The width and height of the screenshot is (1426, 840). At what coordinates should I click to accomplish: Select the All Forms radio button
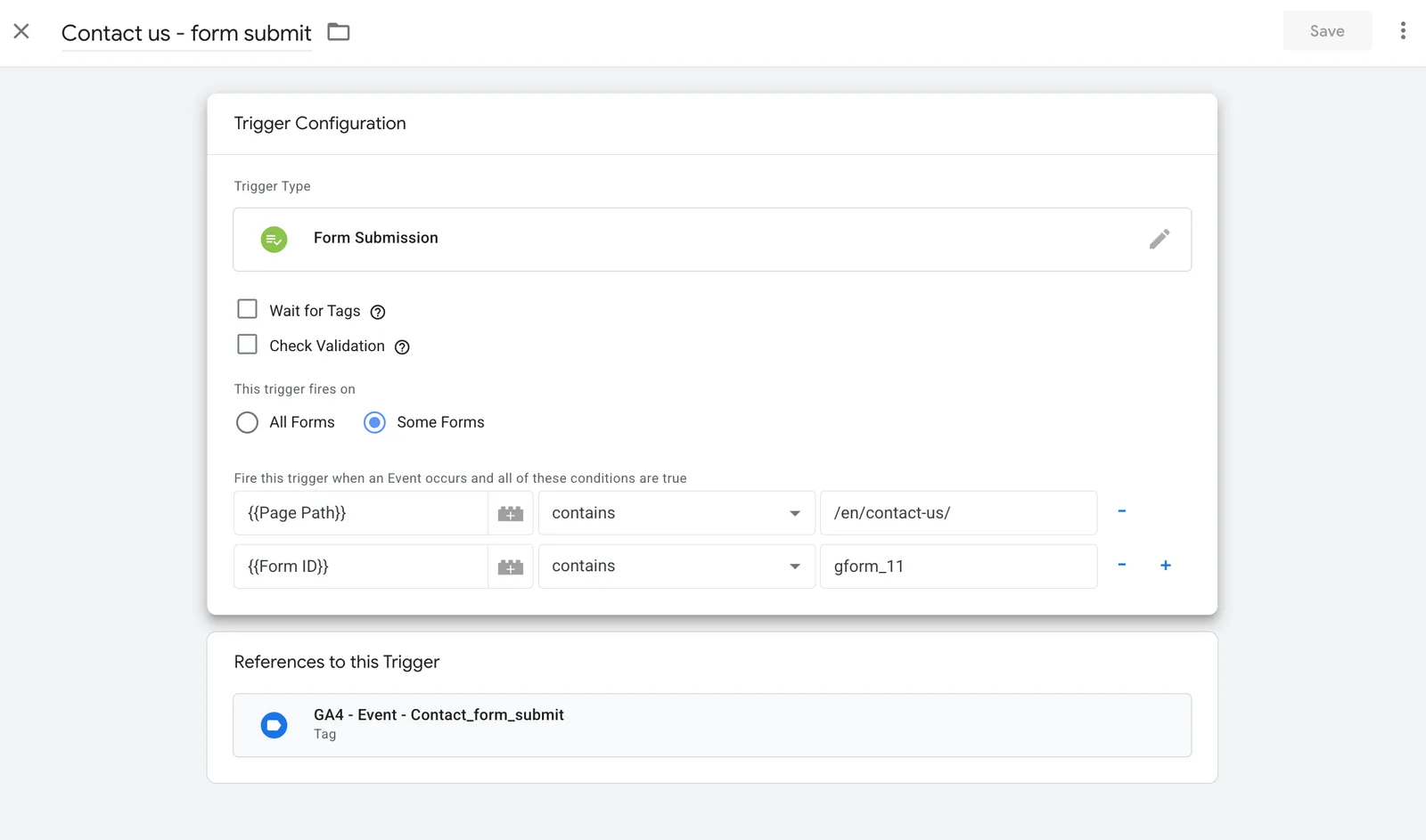pos(247,422)
